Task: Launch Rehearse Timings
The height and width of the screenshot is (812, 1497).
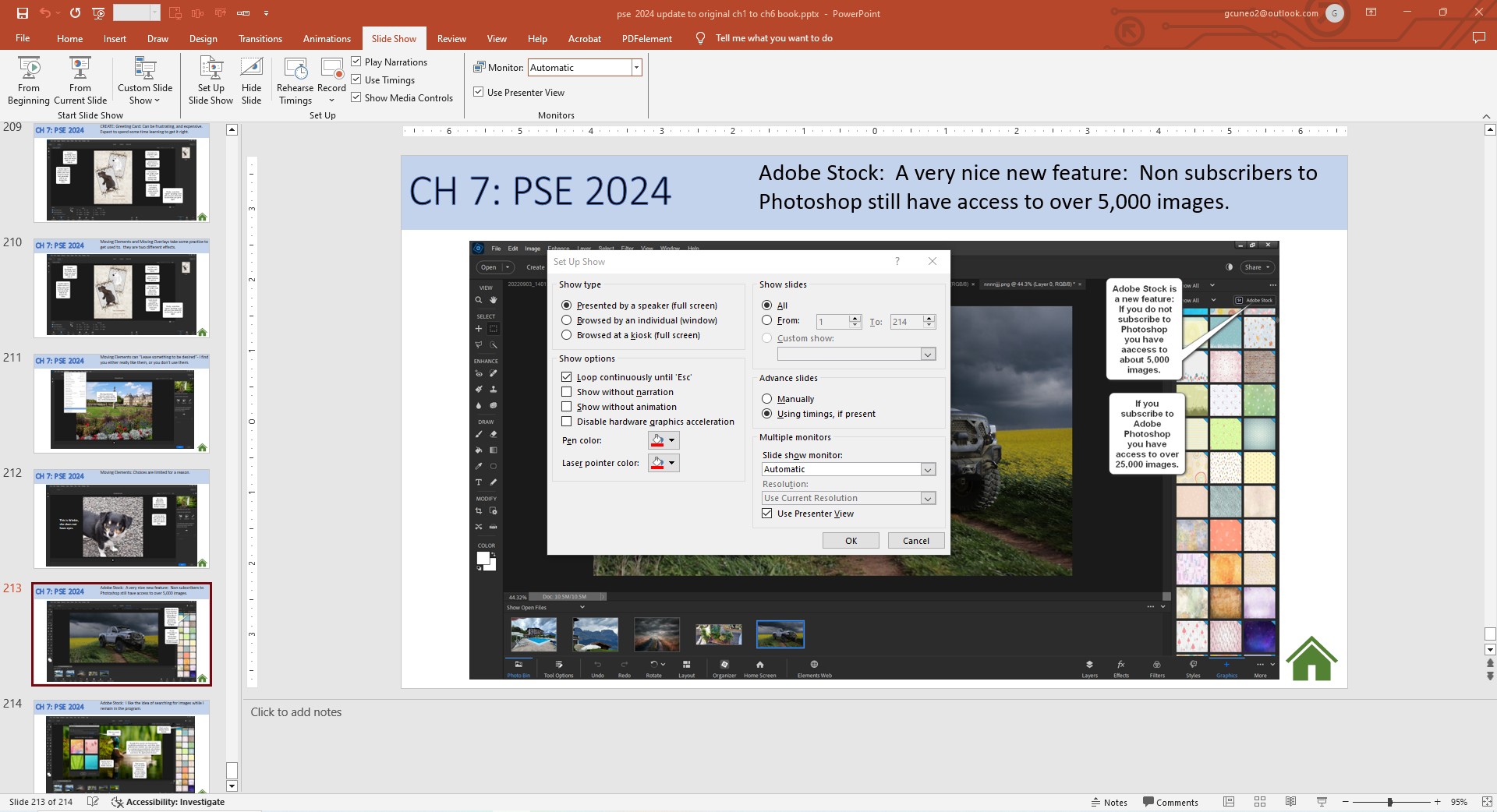Action: click(296, 79)
